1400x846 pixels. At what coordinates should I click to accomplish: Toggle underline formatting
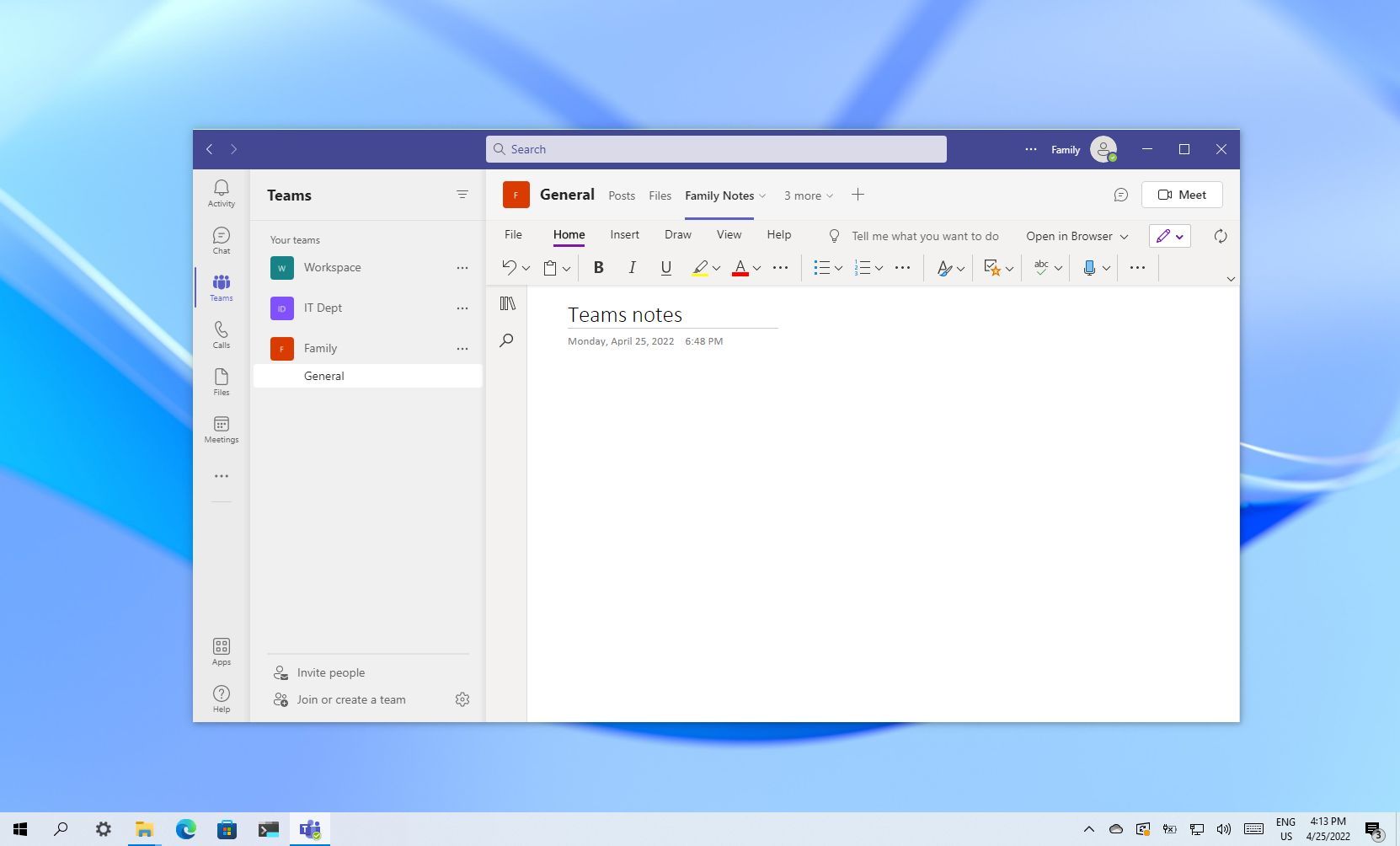coord(665,267)
